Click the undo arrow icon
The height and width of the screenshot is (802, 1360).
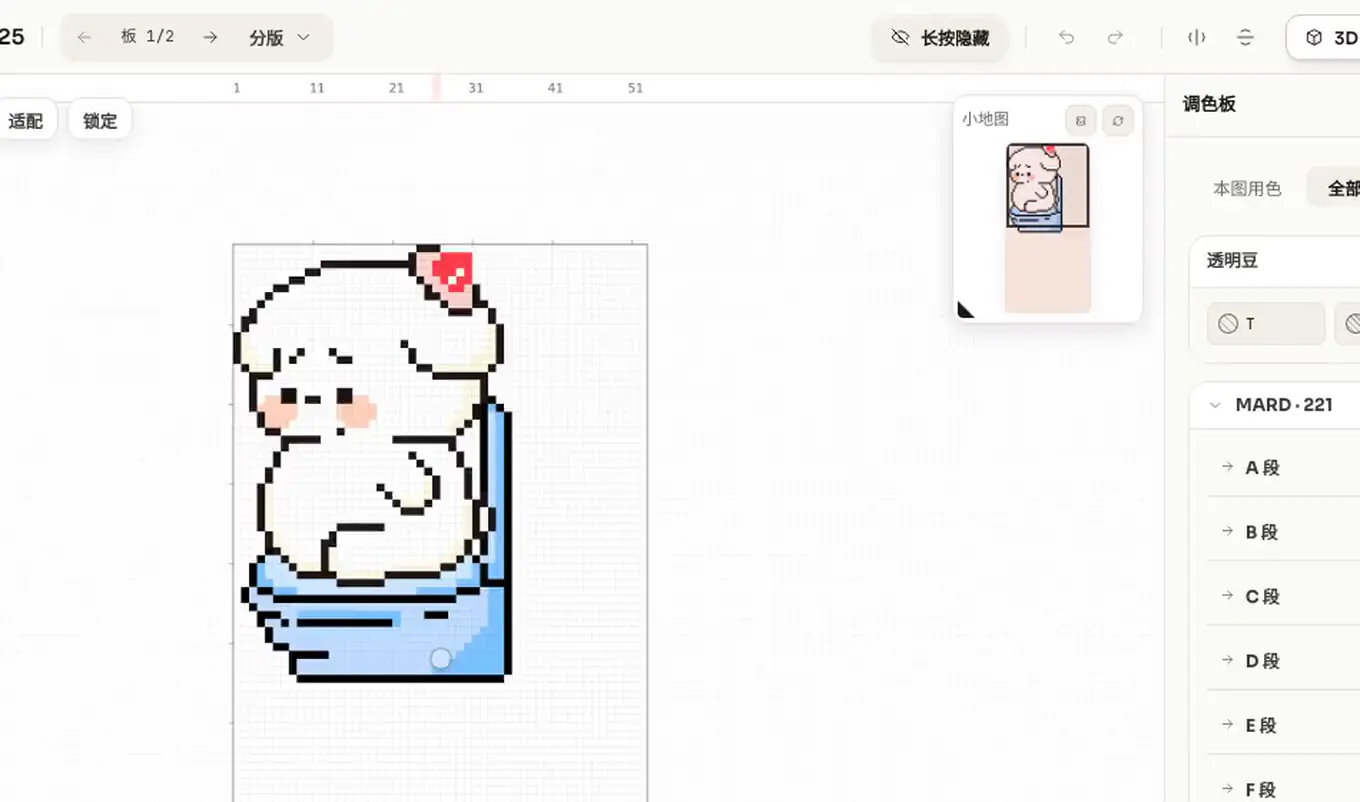(1066, 38)
